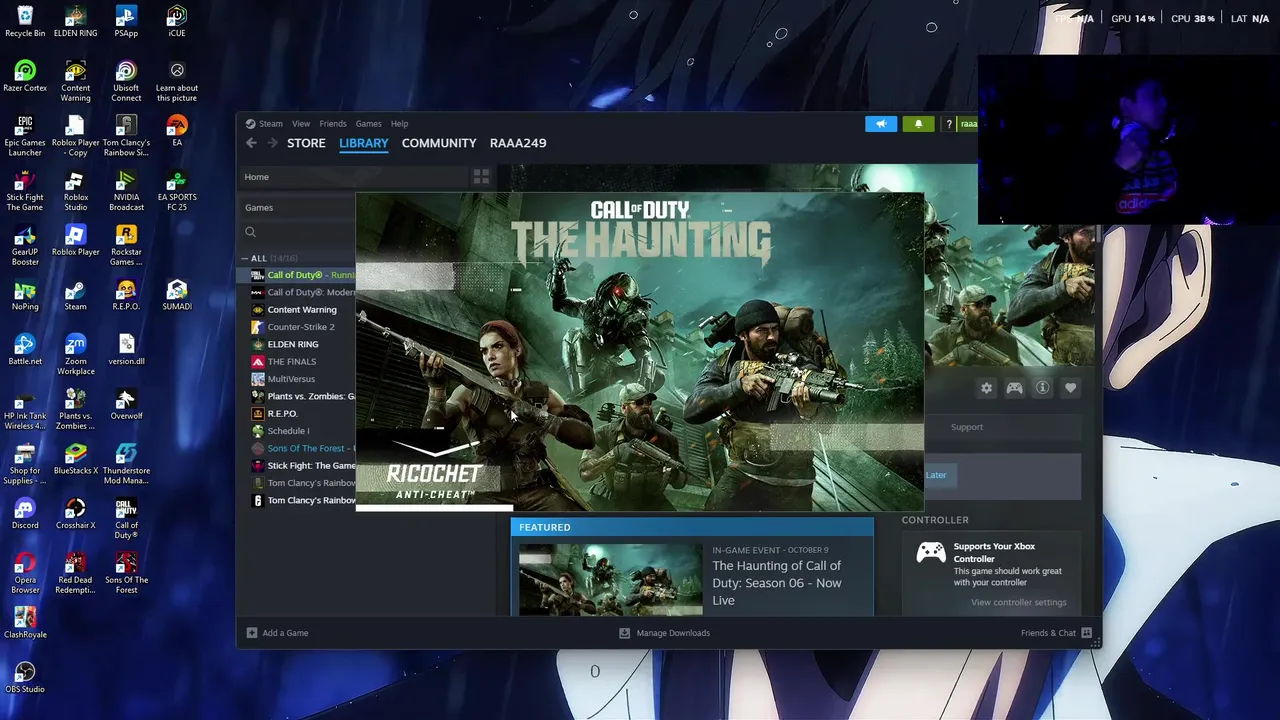This screenshot has height=720, width=1280.
Task: Open OBS Studio desktop shortcut
Action: [x=25, y=678]
